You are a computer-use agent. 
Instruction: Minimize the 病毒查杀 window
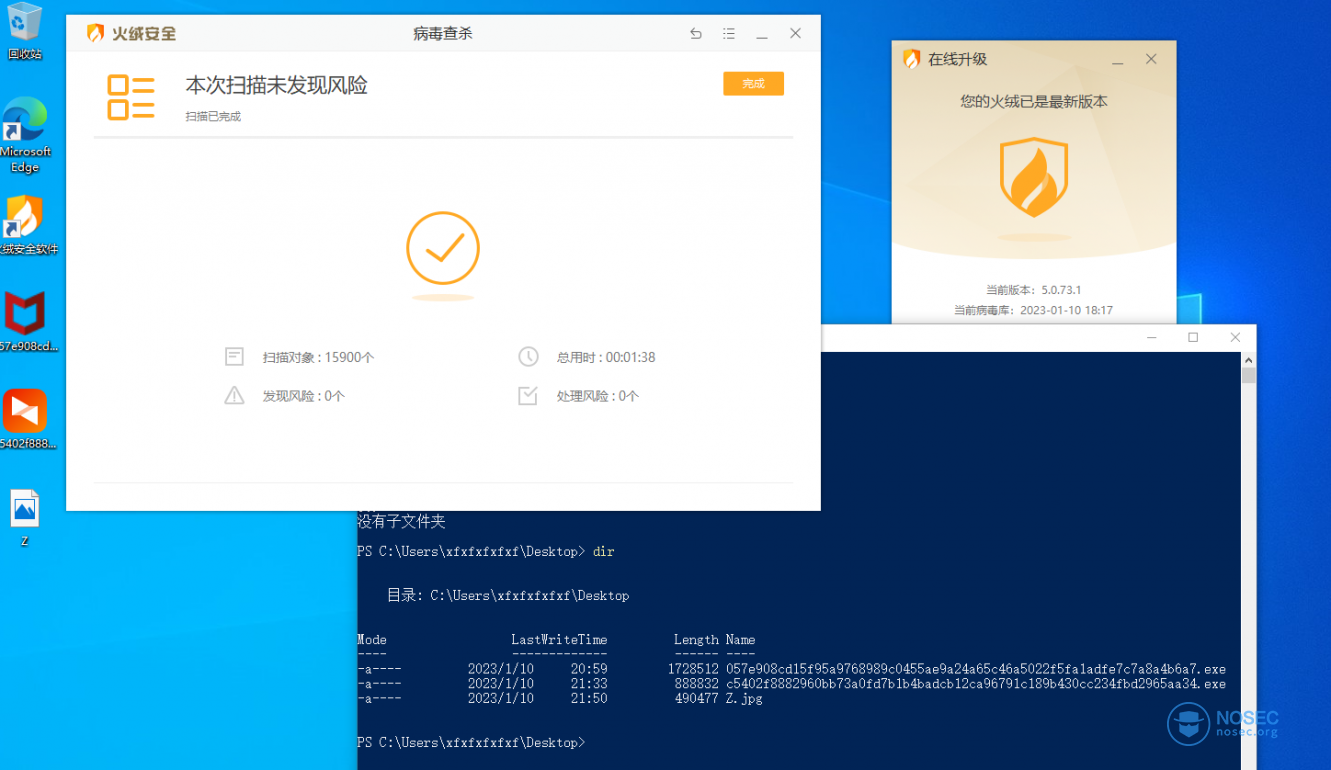click(x=762, y=34)
